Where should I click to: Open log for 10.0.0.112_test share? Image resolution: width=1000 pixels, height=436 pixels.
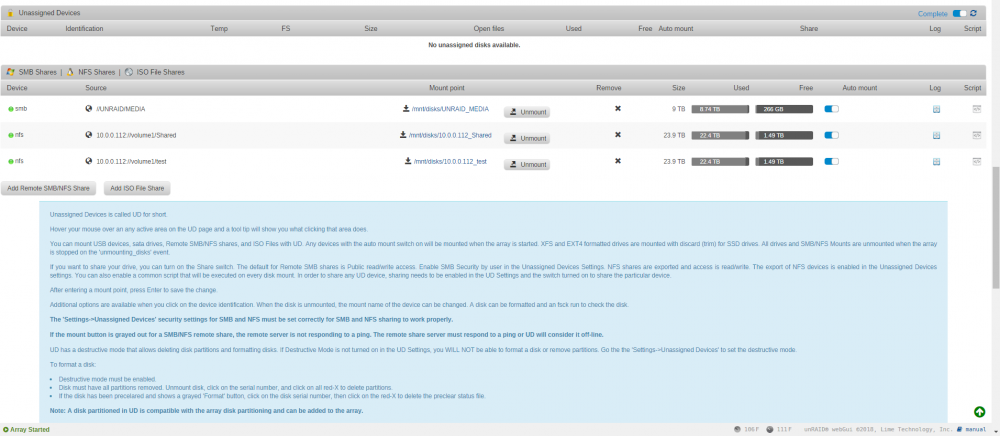[936, 161]
